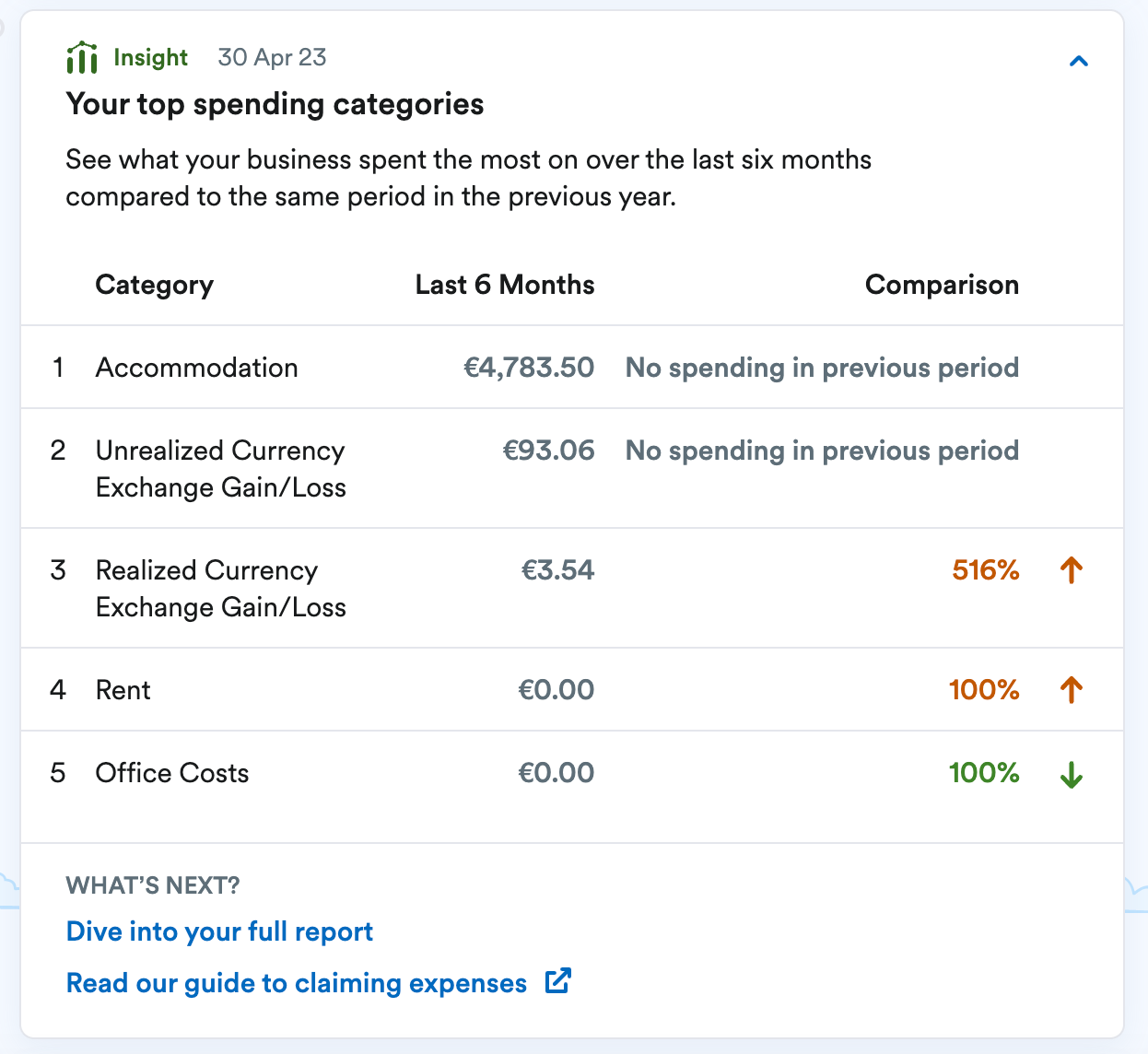
Task: Click the external link icon beside the guide
Action: click(x=557, y=981)
